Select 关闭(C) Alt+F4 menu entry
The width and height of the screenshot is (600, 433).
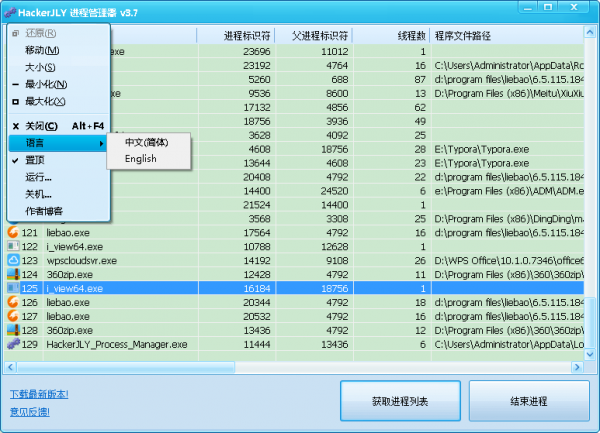[x=59, y=126]
